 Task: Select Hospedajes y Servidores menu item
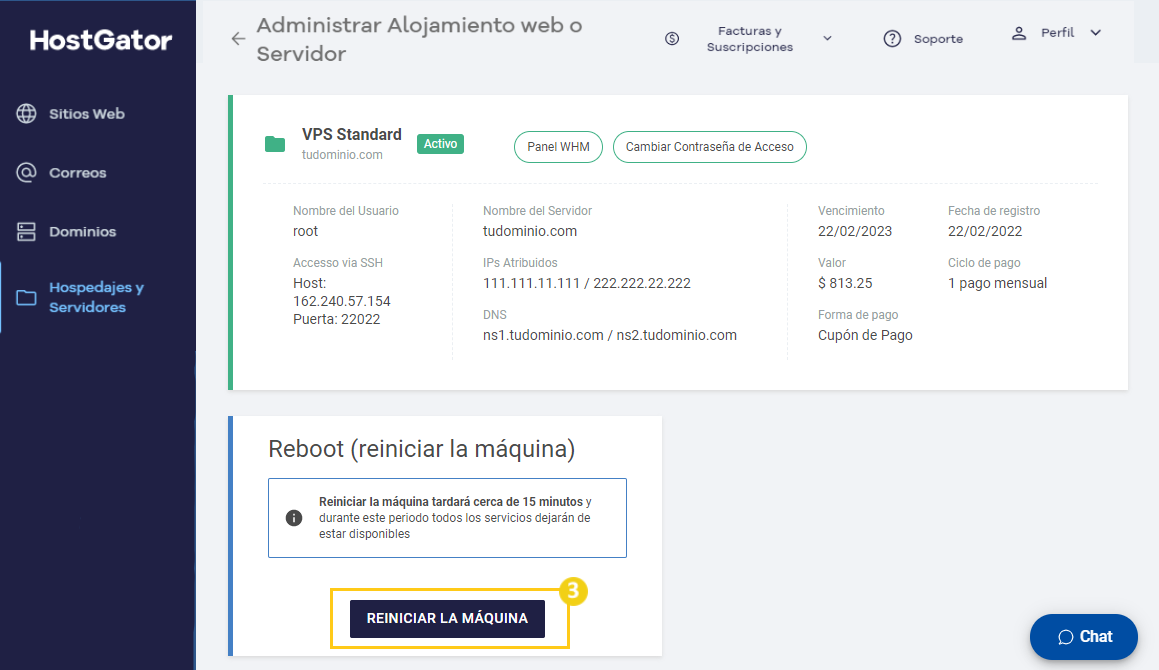(x=98, y=297)
